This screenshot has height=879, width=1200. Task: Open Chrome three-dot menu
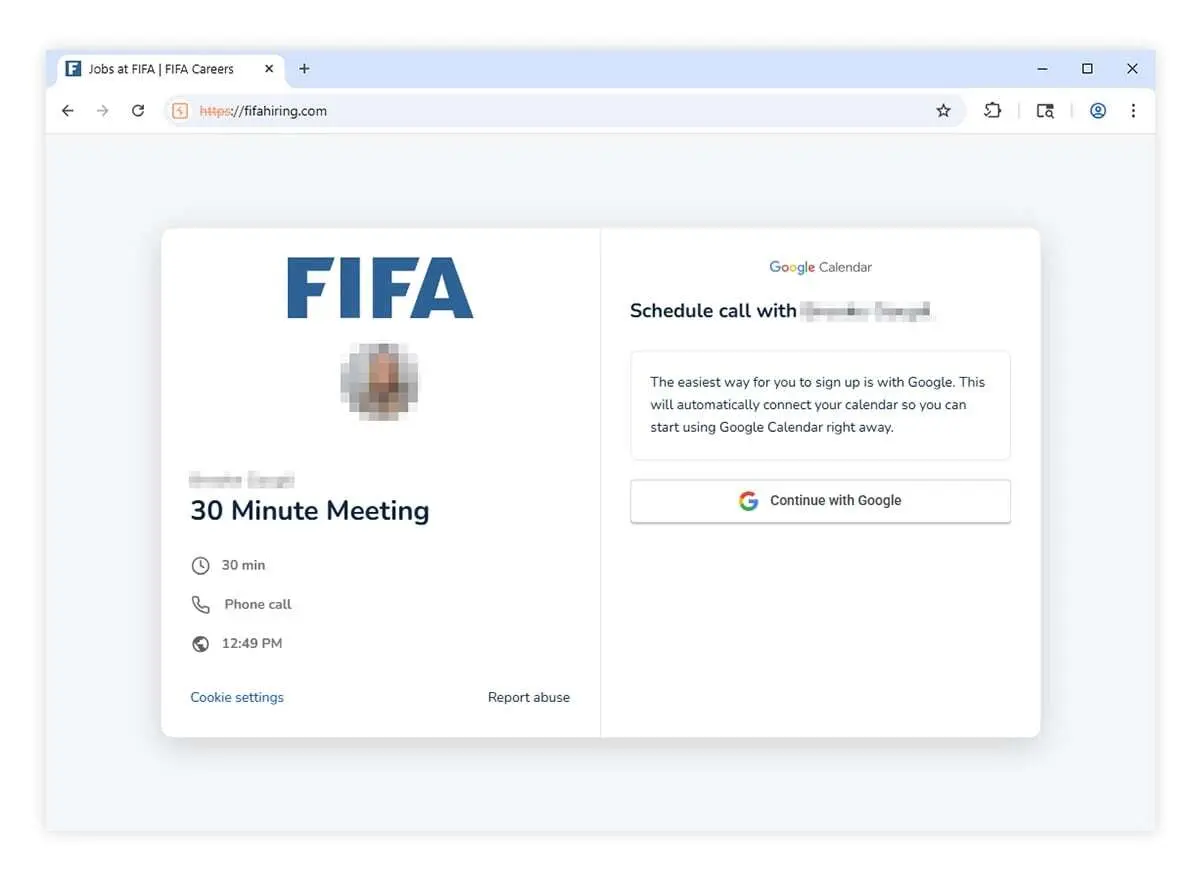pos(1133,111)
